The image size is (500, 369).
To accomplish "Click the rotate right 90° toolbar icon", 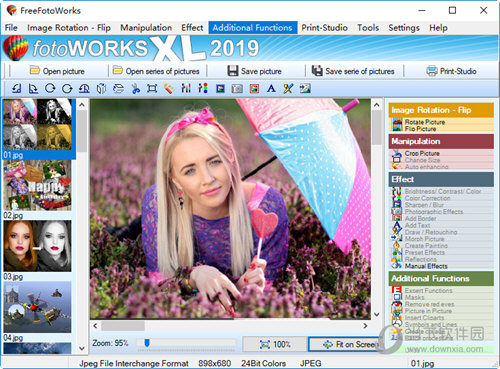I will (33, 88).
